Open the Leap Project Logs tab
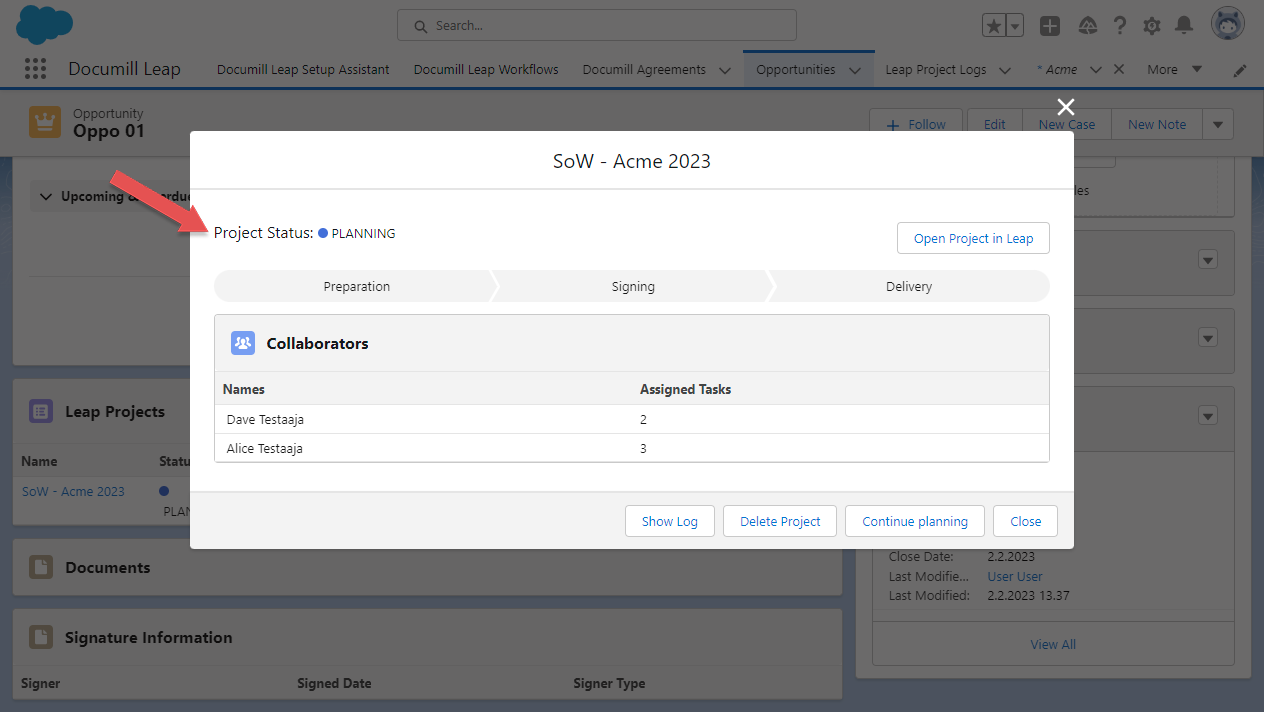 click(x=935, y=69)
